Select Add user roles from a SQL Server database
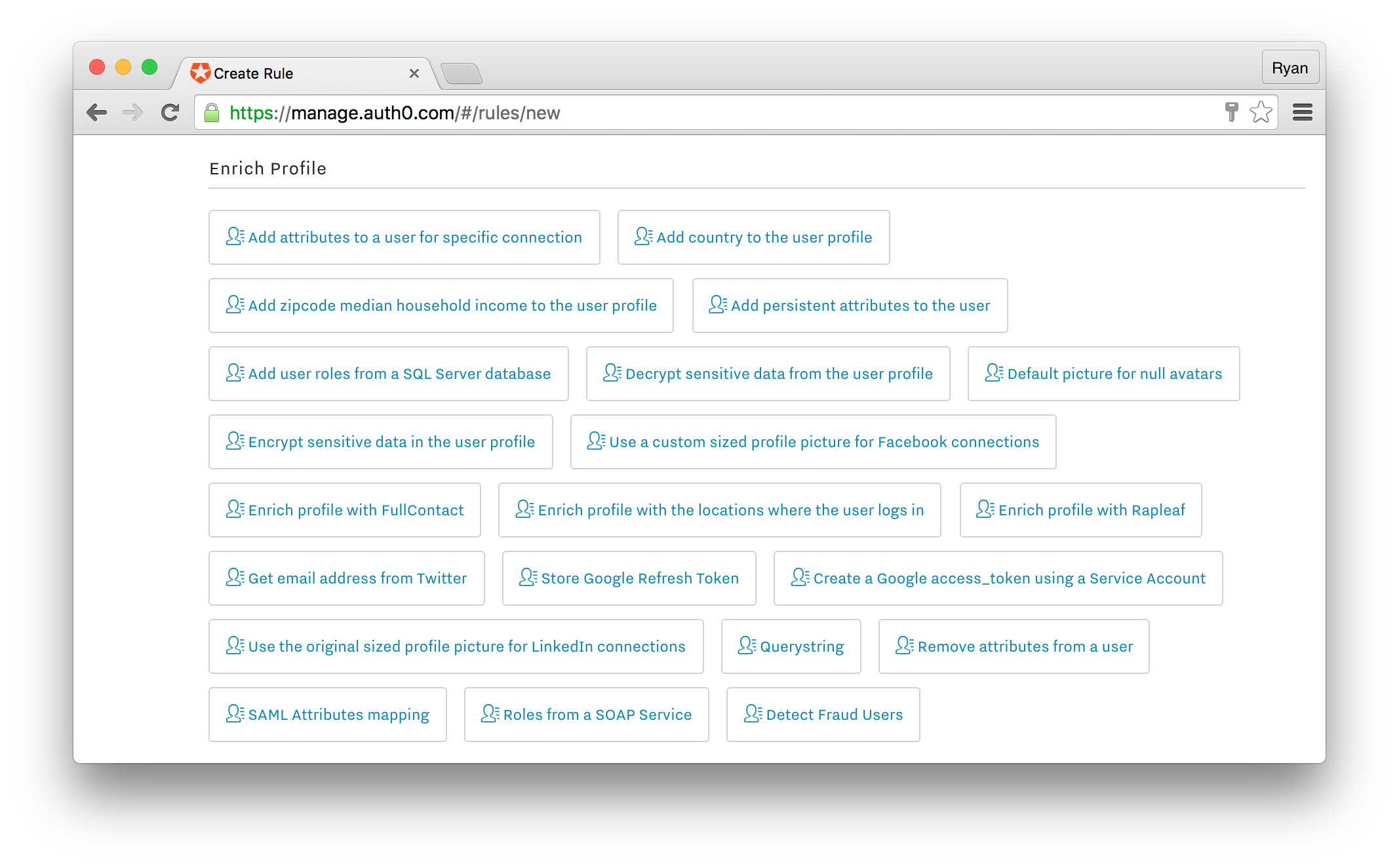1399x868 pixels. [x=388, y=373]
